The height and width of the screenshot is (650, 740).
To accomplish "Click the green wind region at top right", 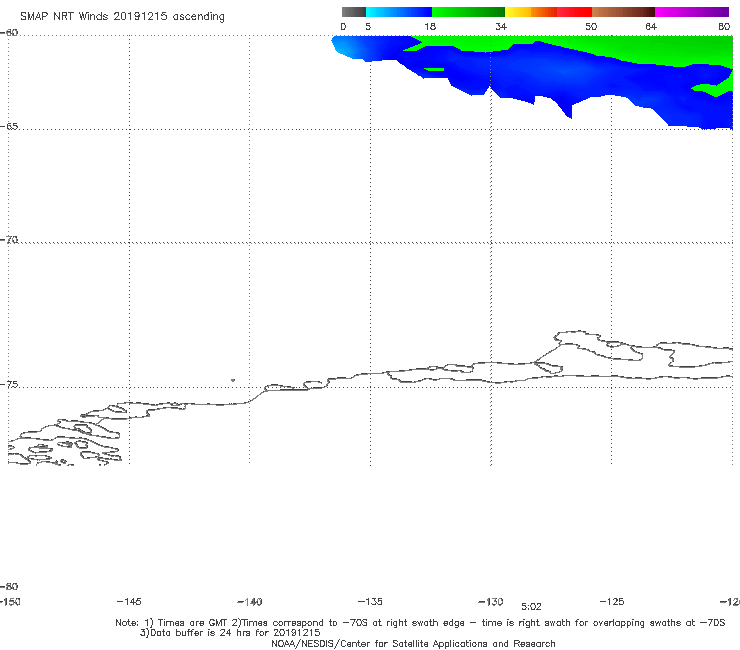I will [661, 50].
